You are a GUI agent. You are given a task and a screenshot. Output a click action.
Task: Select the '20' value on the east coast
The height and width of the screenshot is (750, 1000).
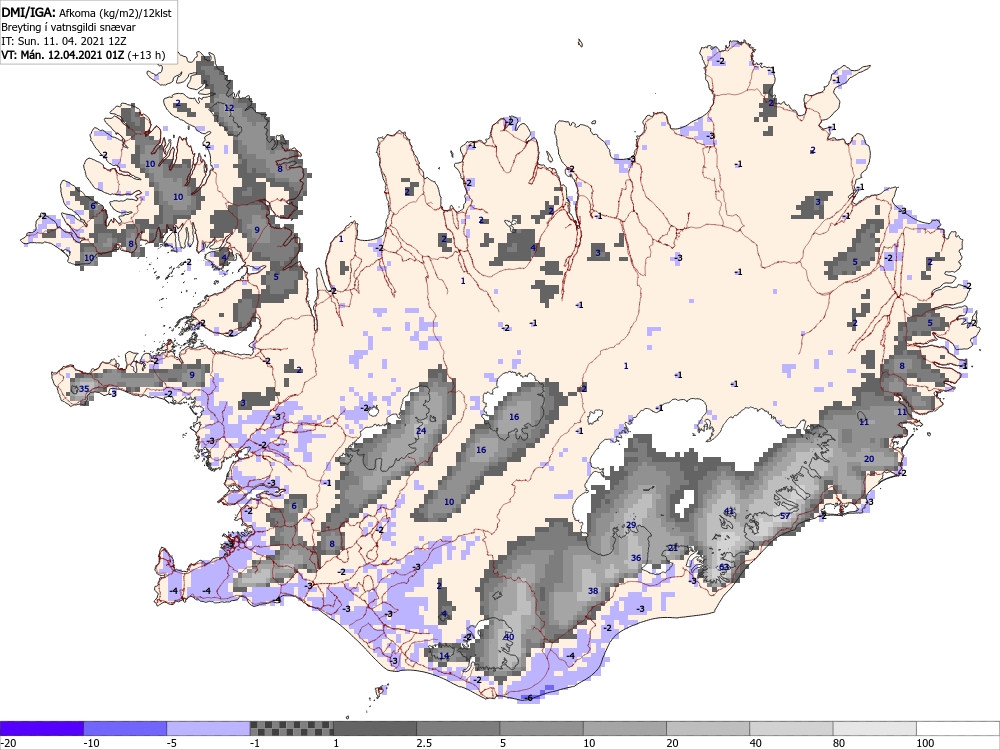point(869,459)
